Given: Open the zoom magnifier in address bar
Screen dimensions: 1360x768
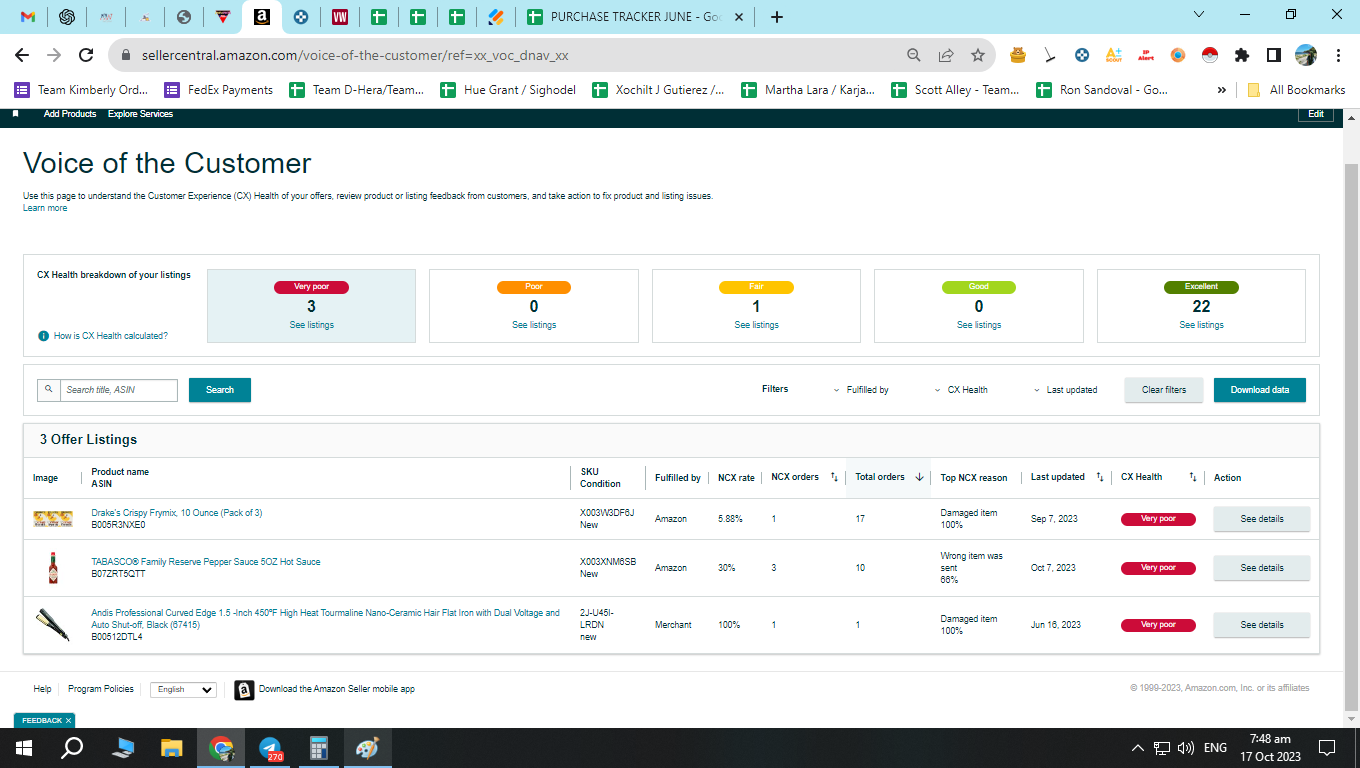Looking at the screenshot, I should coord(914,56).
